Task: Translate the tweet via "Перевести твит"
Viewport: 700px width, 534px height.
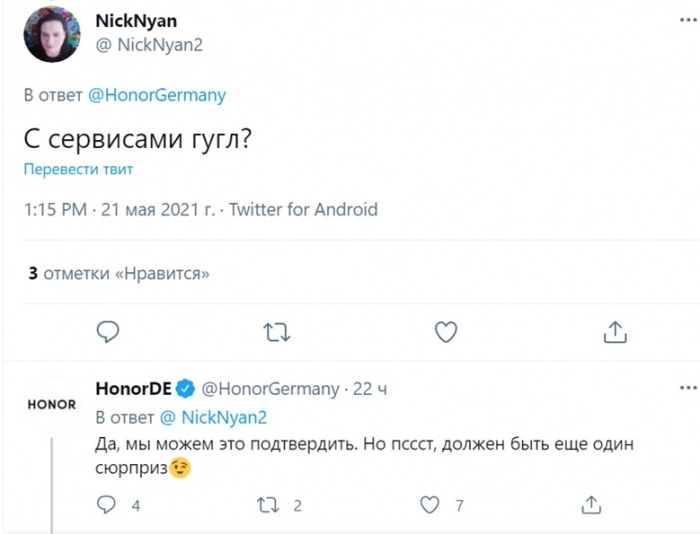Action: pyautogui.click(x=78, y=169)
